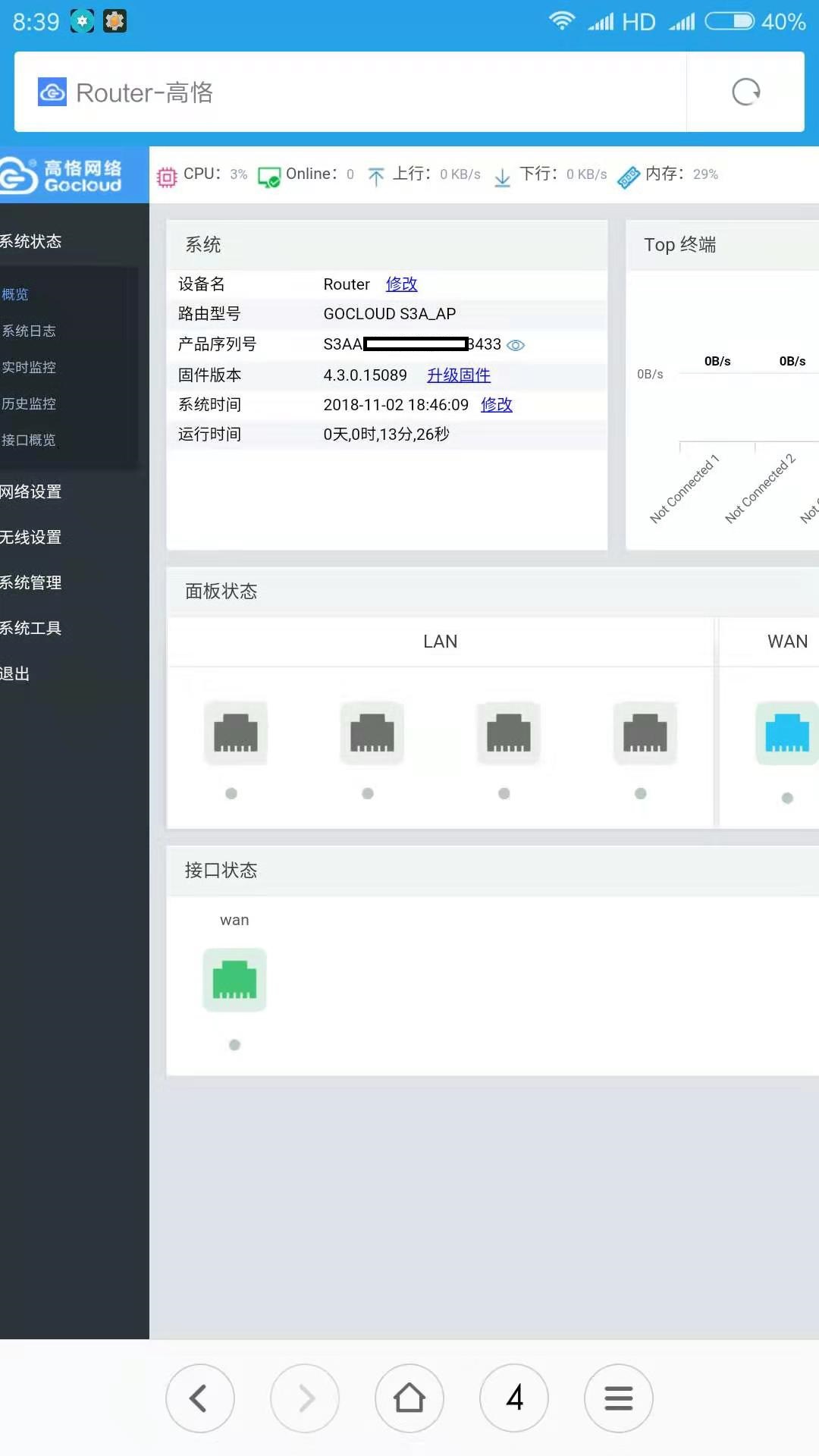Tap the Router-高恪 address bar
The width and height of the screenshot is (819, 1456).
(350, 92)
